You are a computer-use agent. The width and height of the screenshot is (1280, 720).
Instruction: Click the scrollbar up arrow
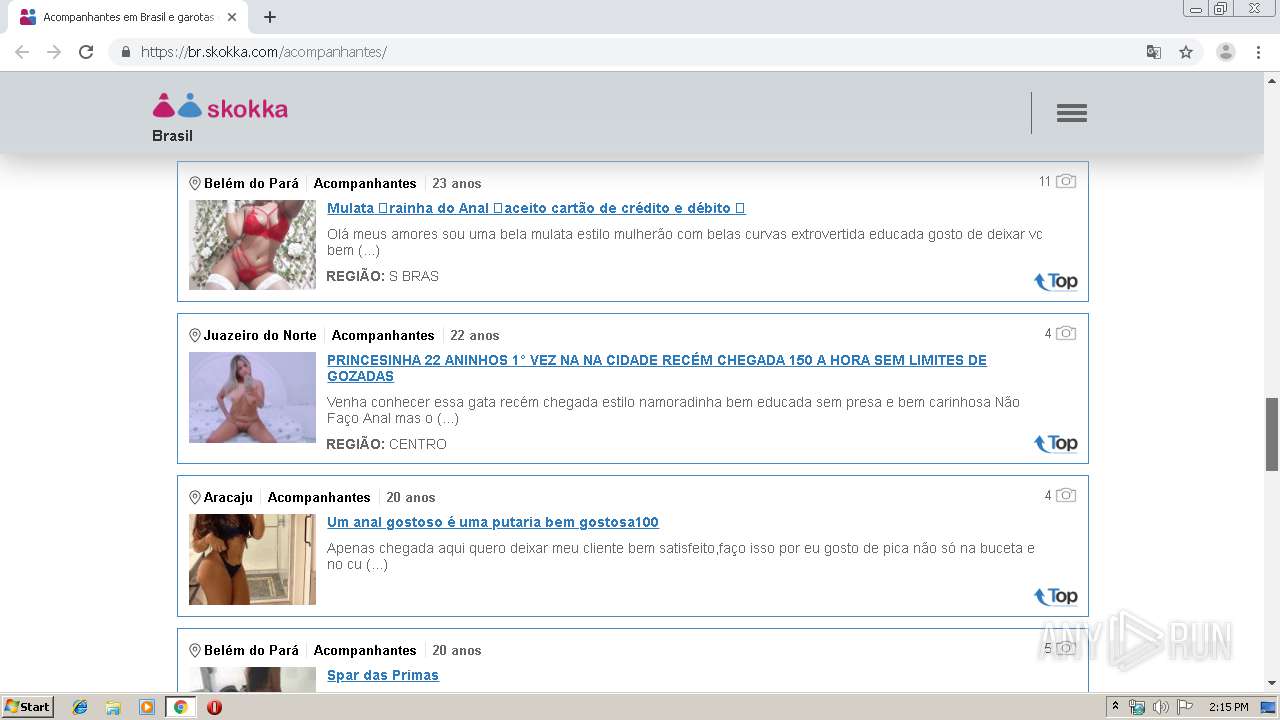[x=1272, y=79]
